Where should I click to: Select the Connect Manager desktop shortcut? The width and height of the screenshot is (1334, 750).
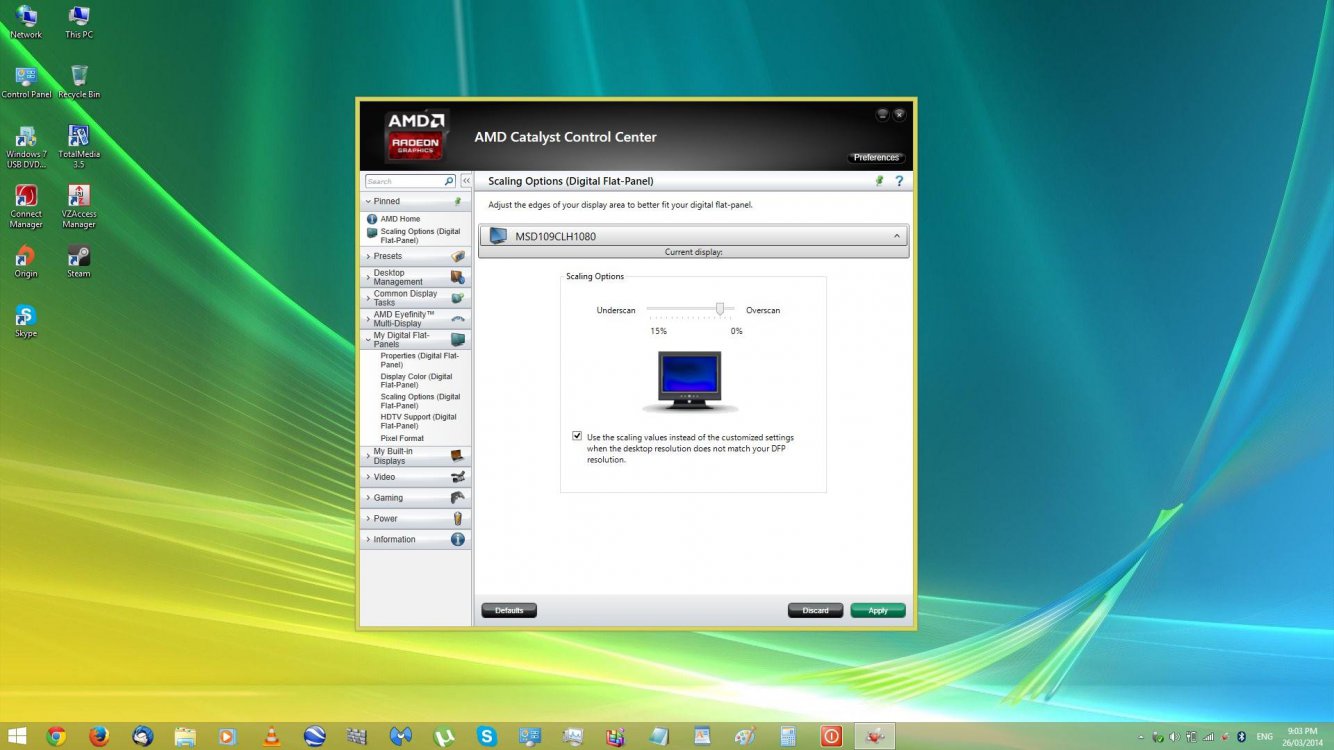(26, 206)
